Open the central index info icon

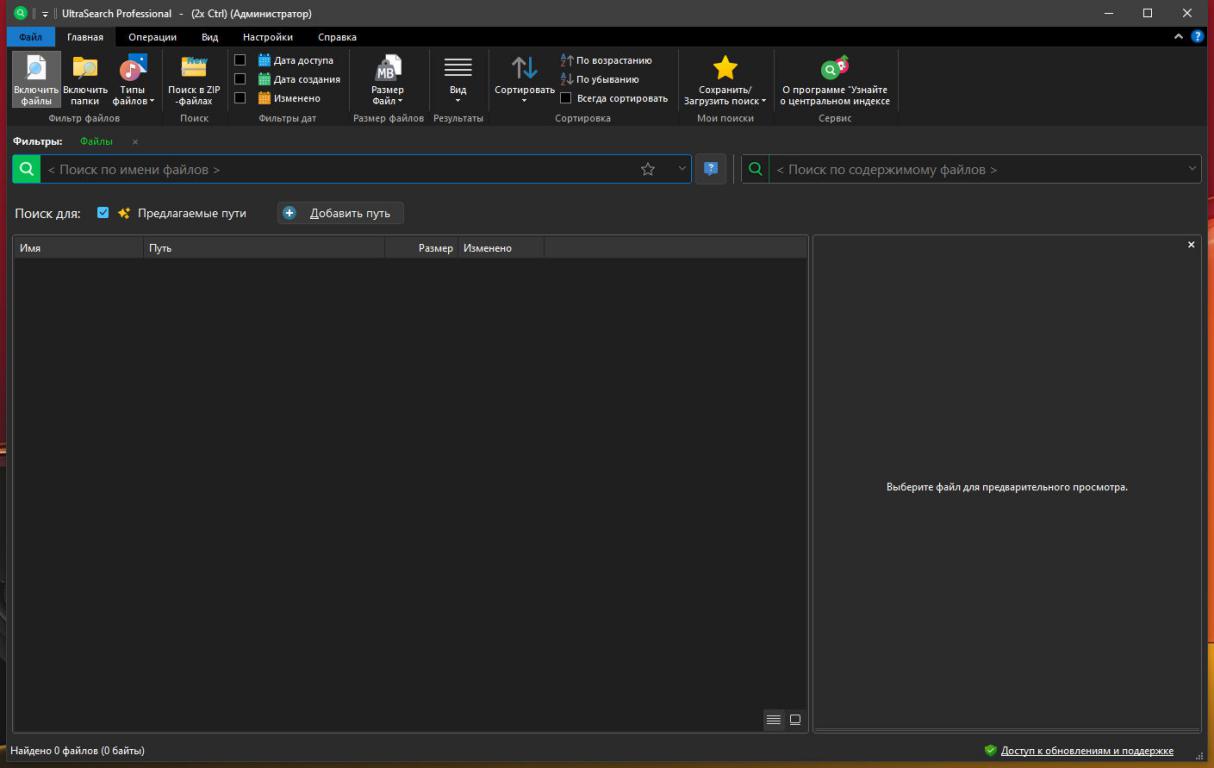(x=834, y=68)
